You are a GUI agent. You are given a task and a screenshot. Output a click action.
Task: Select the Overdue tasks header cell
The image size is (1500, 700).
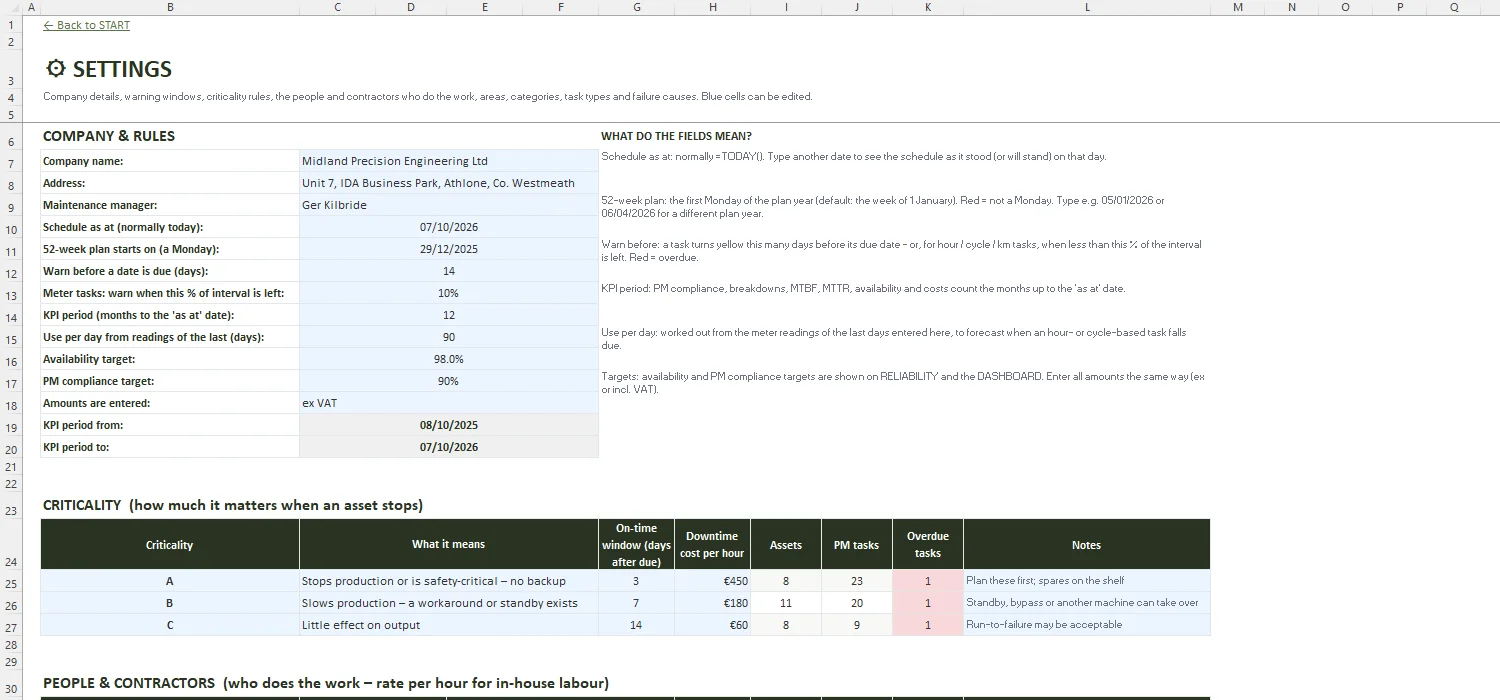[x=928, y=545]
